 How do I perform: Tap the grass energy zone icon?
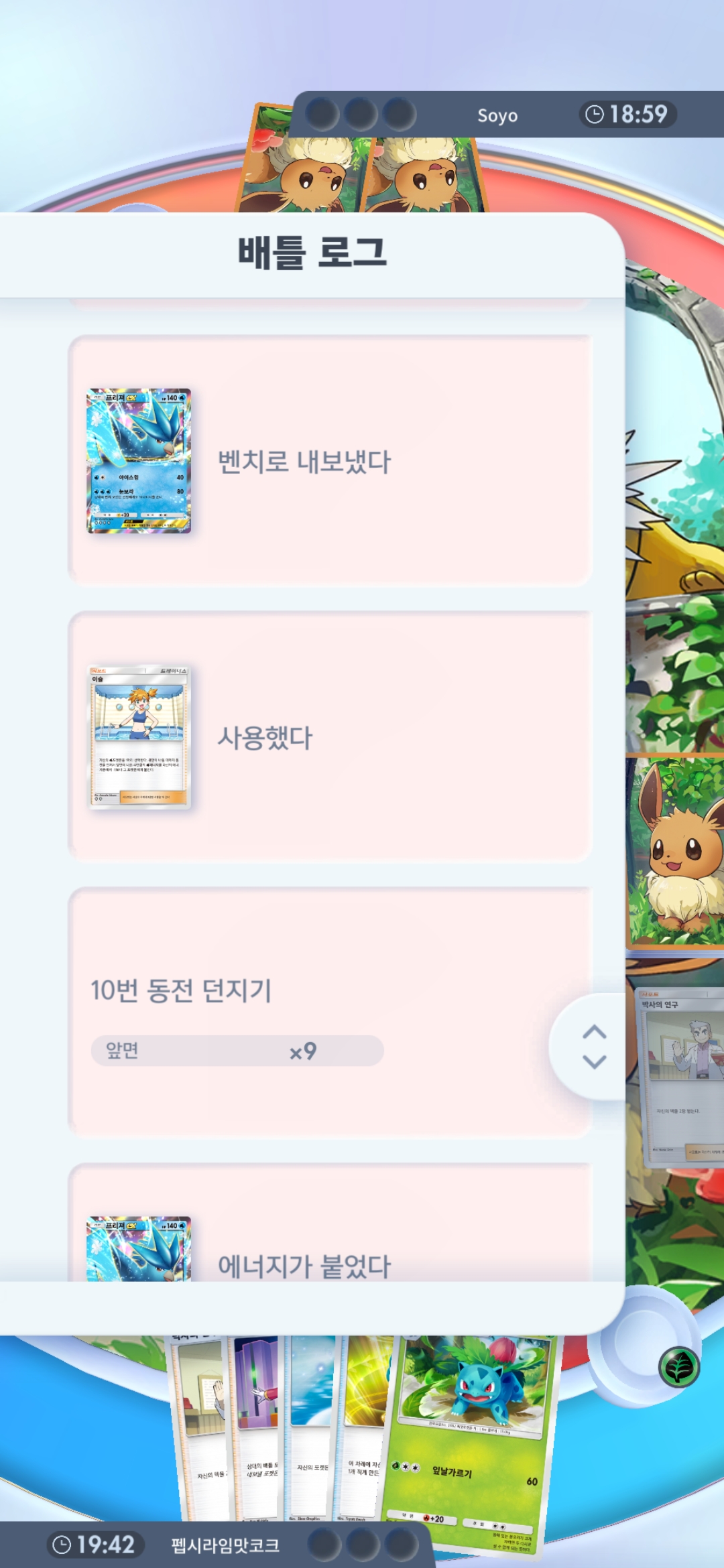(679, 1367)
